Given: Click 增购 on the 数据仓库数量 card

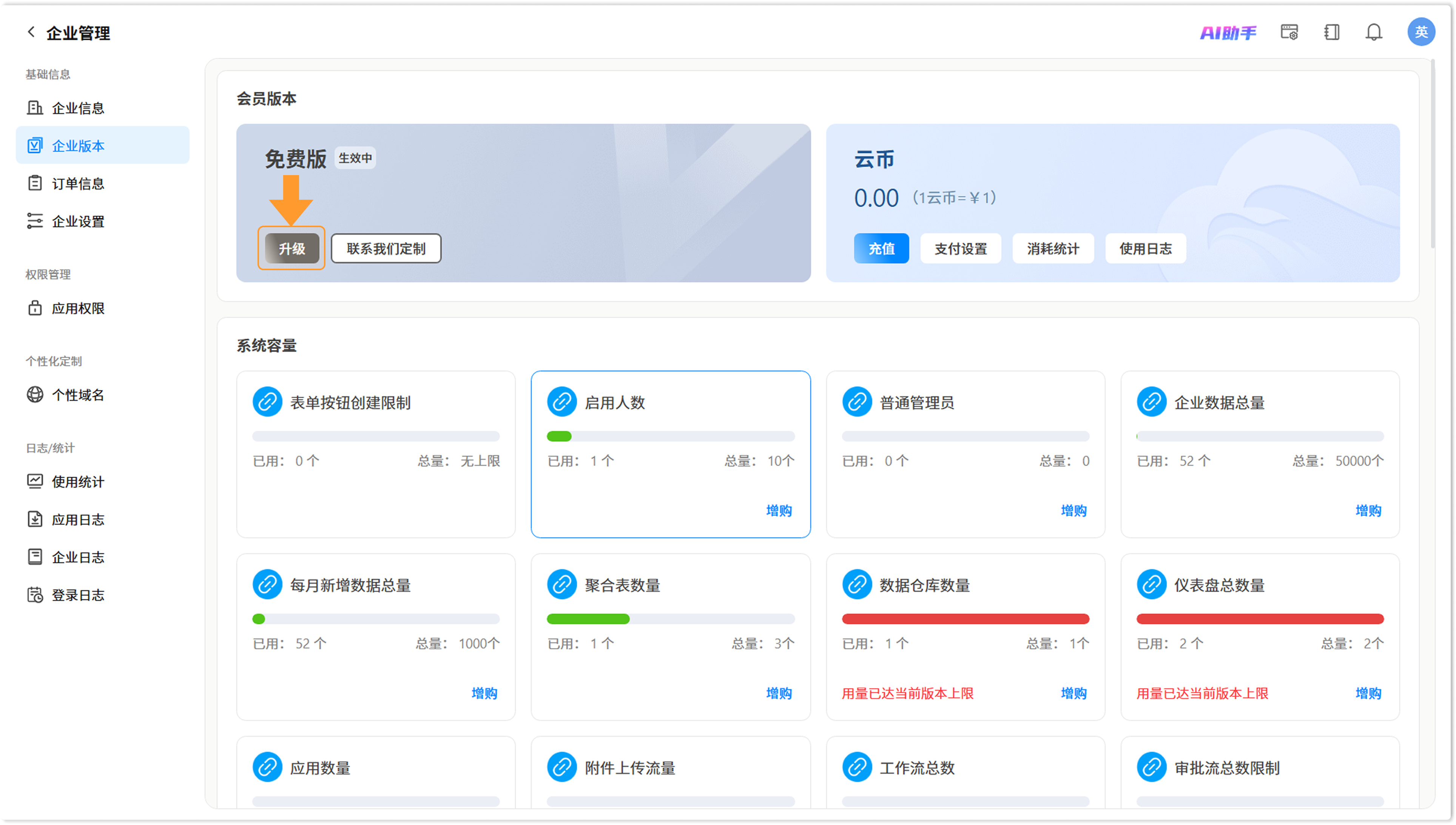Looking at the screenshot, I should (x=1073, y=693).
